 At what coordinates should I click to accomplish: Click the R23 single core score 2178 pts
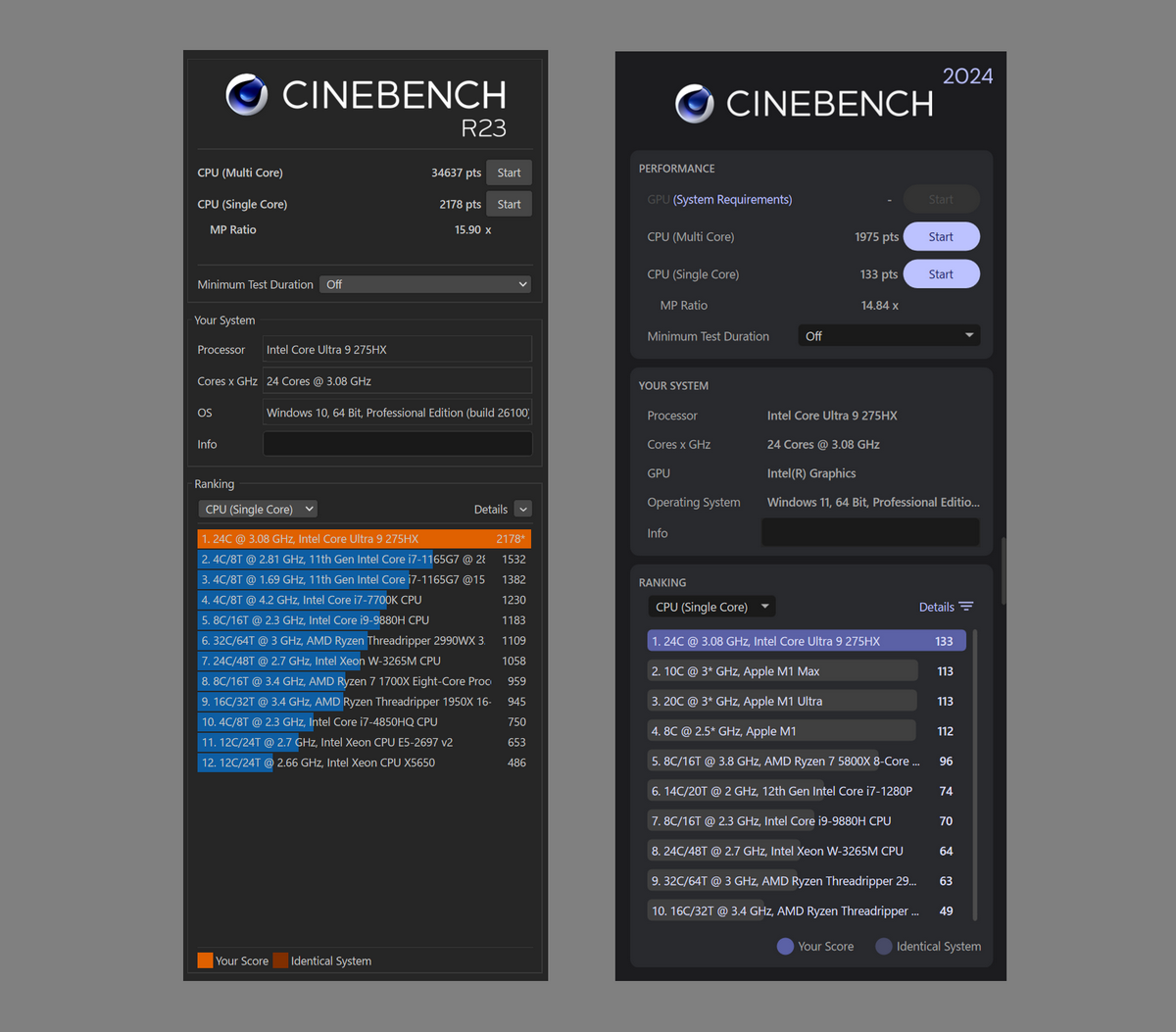(460, 204)
